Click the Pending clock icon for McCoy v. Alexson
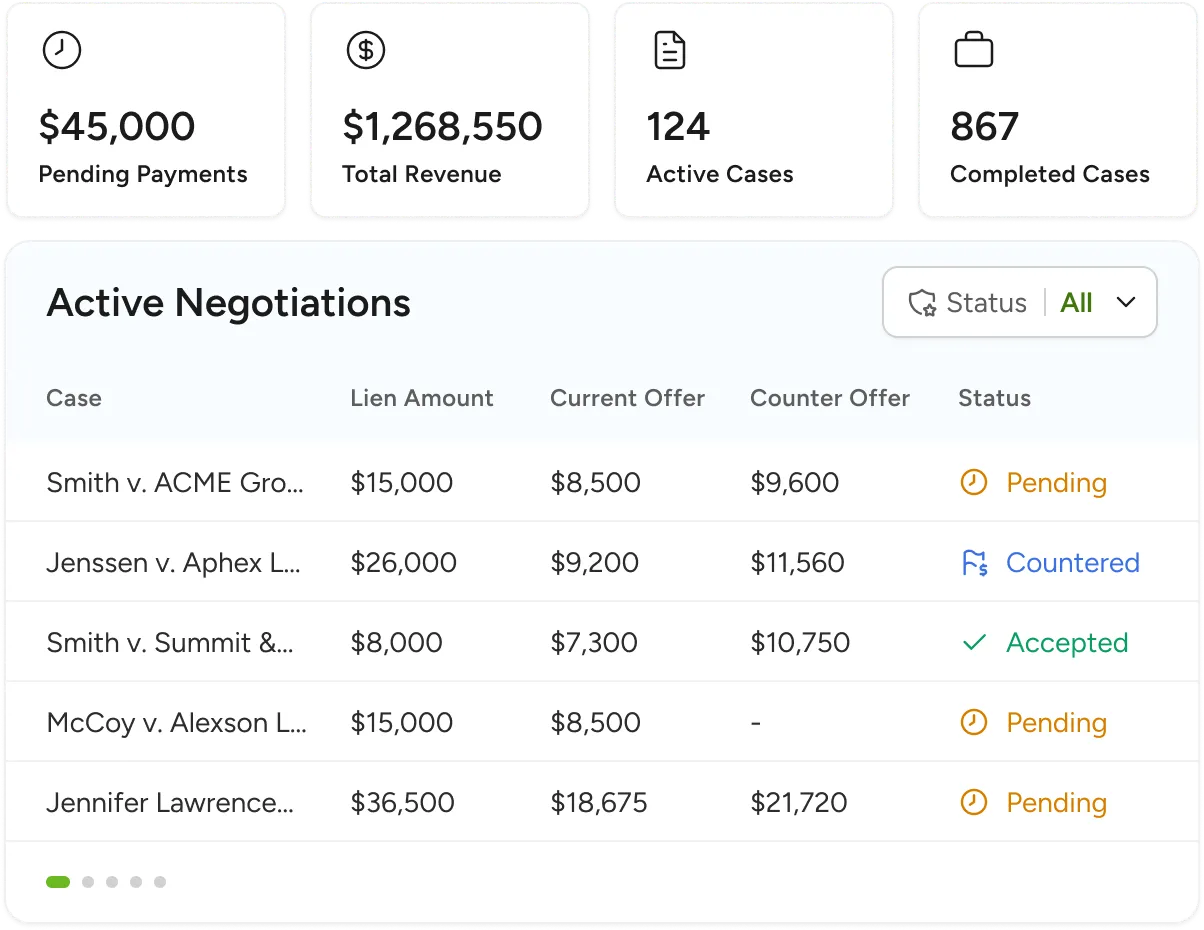The height and width of the screenshot is (930, 1204). 974,723
